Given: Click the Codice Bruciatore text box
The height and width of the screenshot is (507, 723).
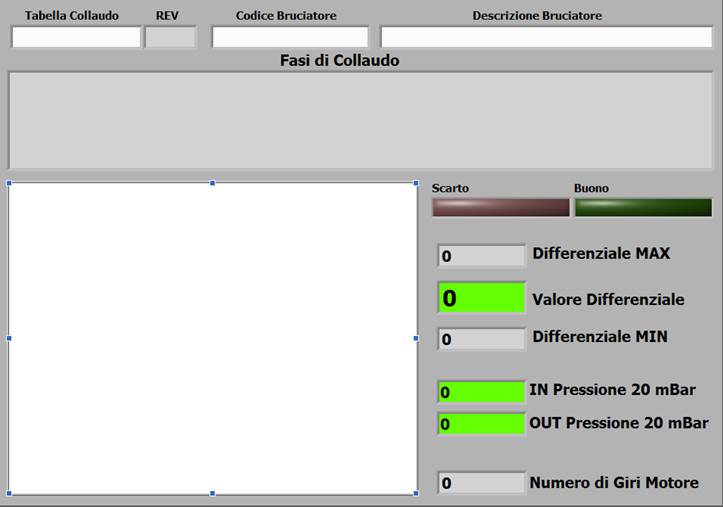Looking at the screenshot, I should pyautogui.click(x=290, y=38).
